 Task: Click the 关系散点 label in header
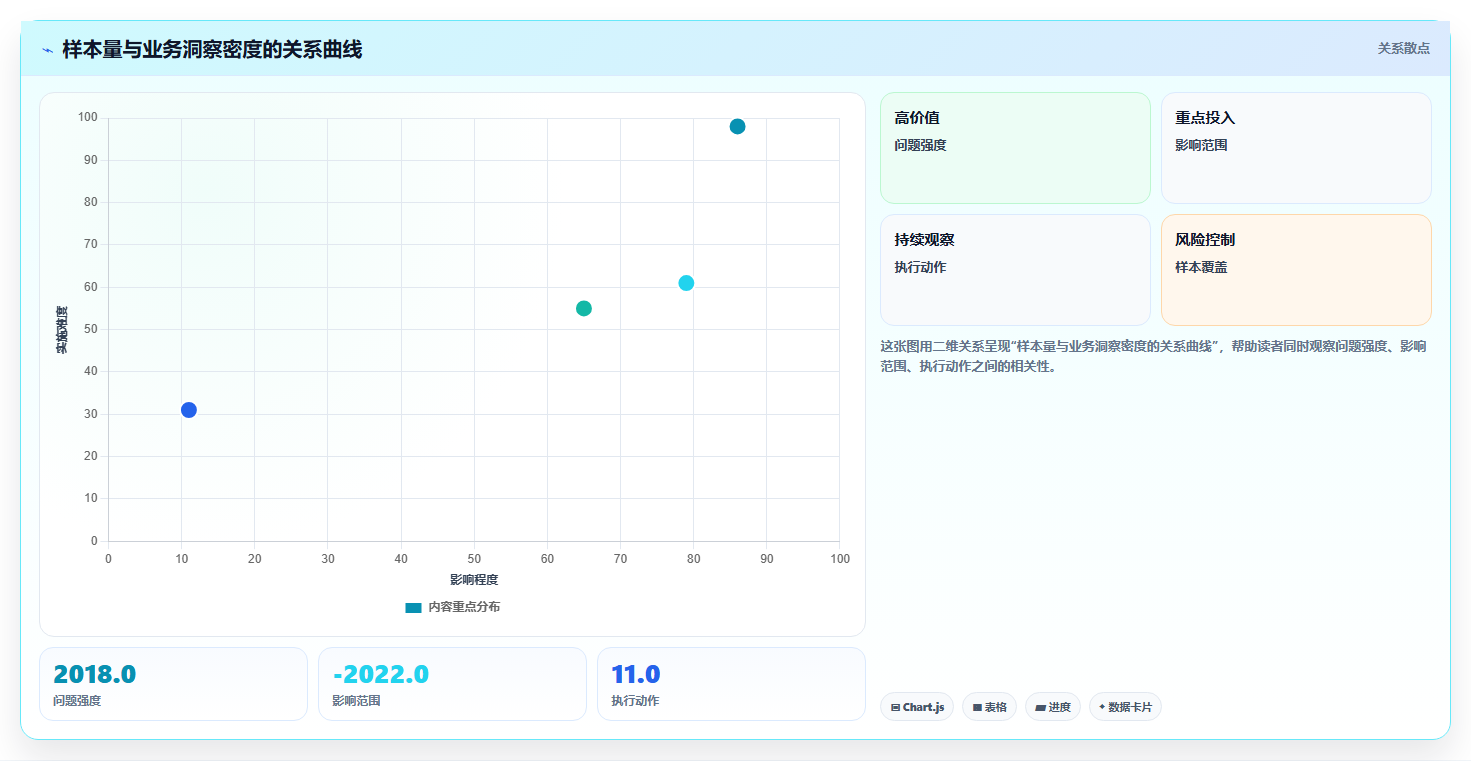(x=1403, y=48)
